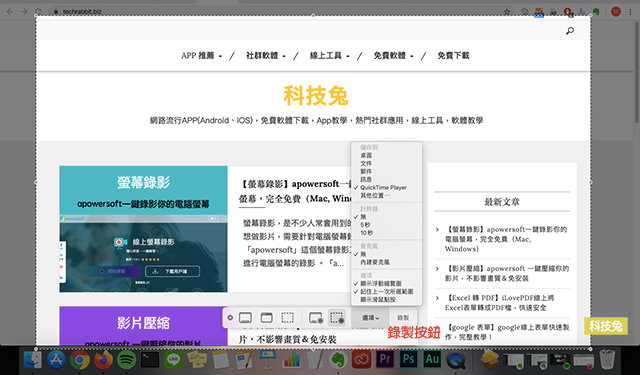This screenshot has width=640, height=375.
Task: Choose 桌面 as save location
Action: [366, 155]
